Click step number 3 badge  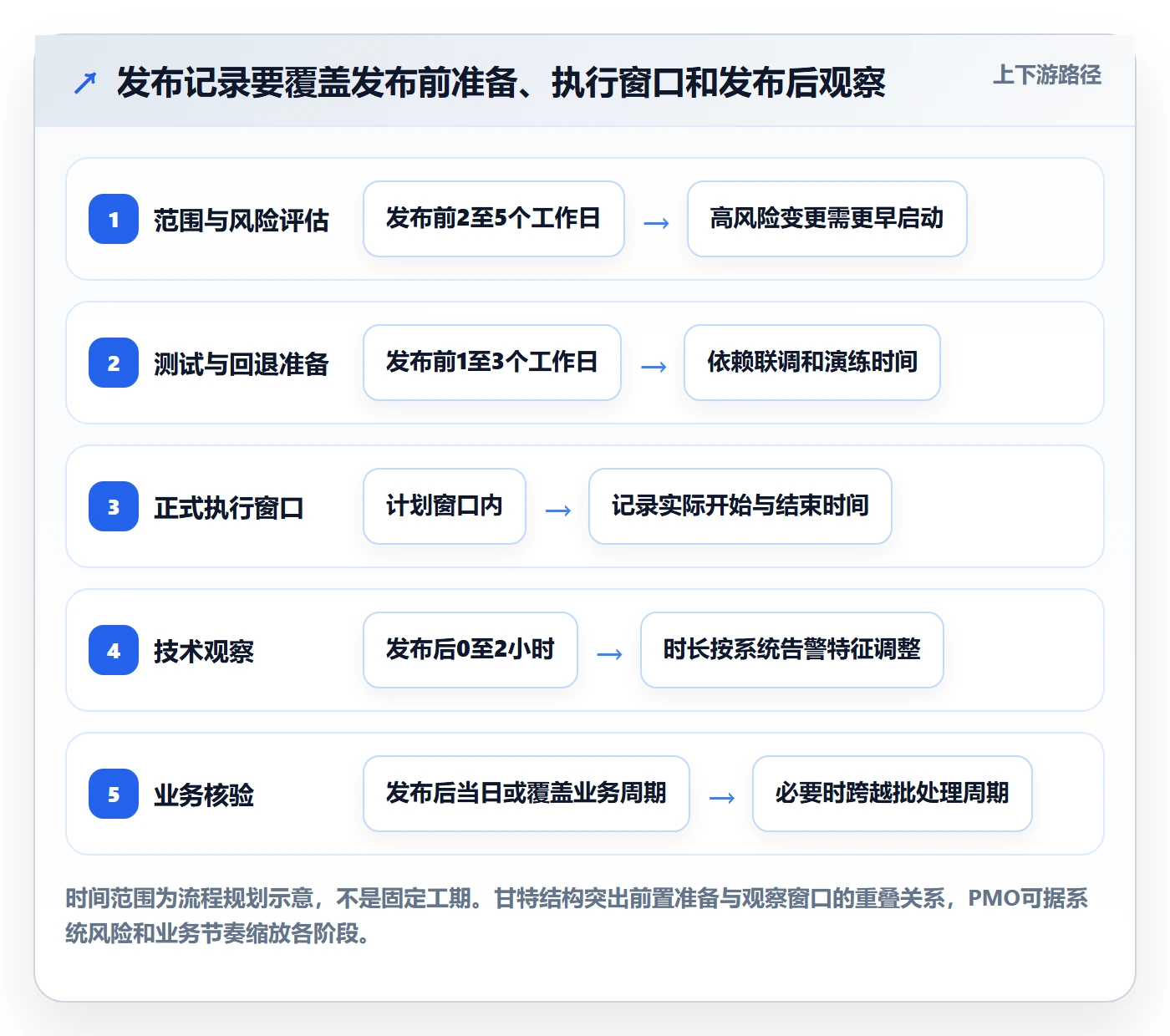pos(114,506)
